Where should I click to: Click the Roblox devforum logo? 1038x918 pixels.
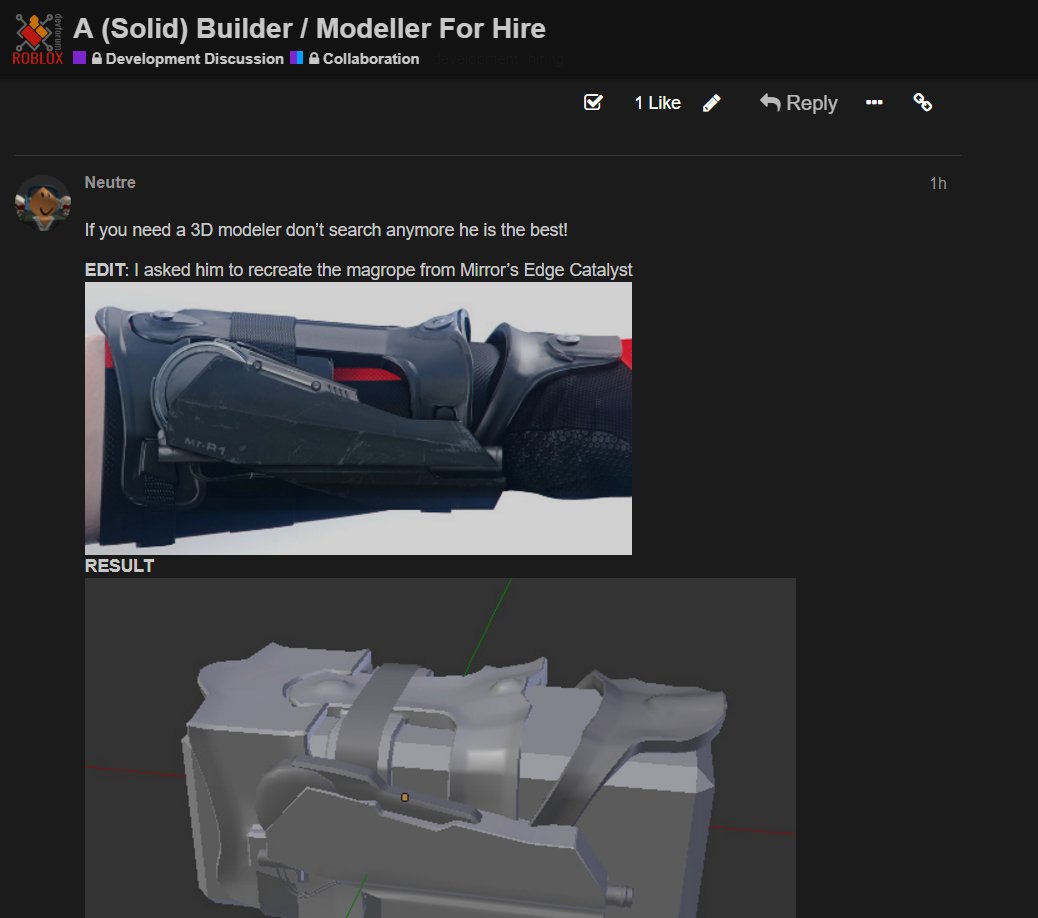pos(38,39)
